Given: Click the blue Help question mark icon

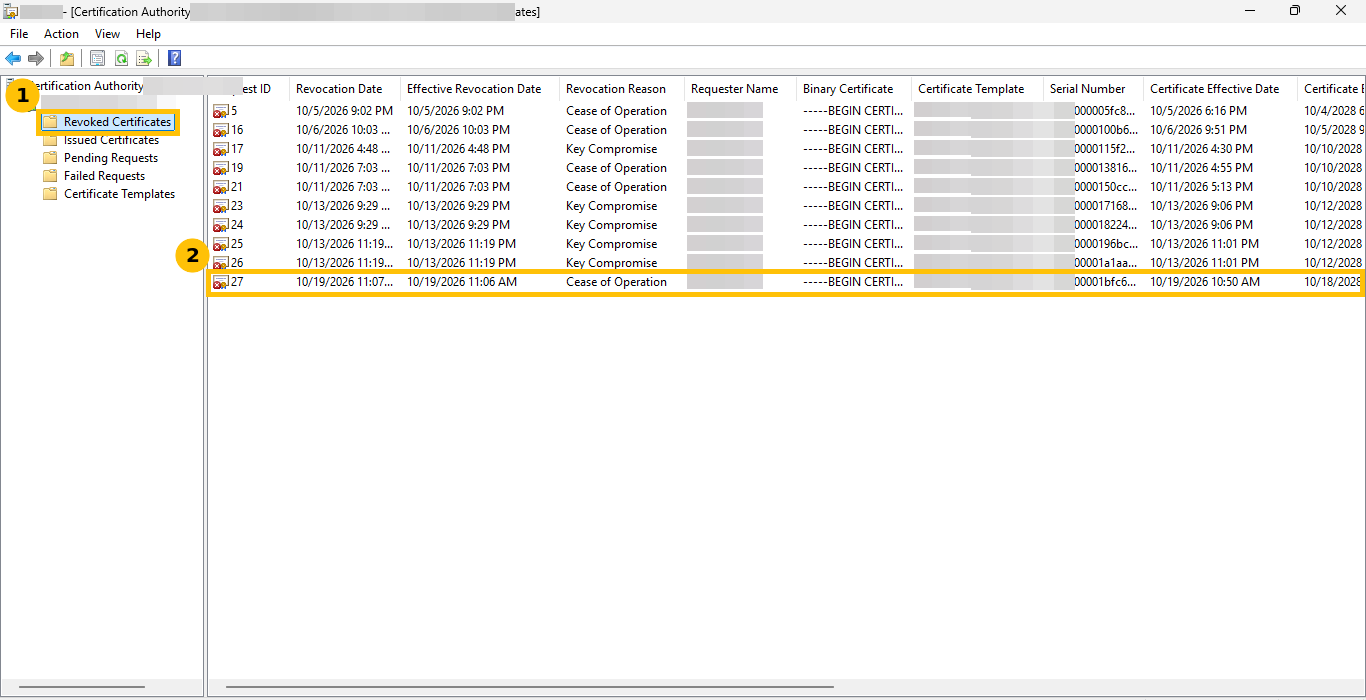Looking at the screenshot, I should [x=175, y=58].
